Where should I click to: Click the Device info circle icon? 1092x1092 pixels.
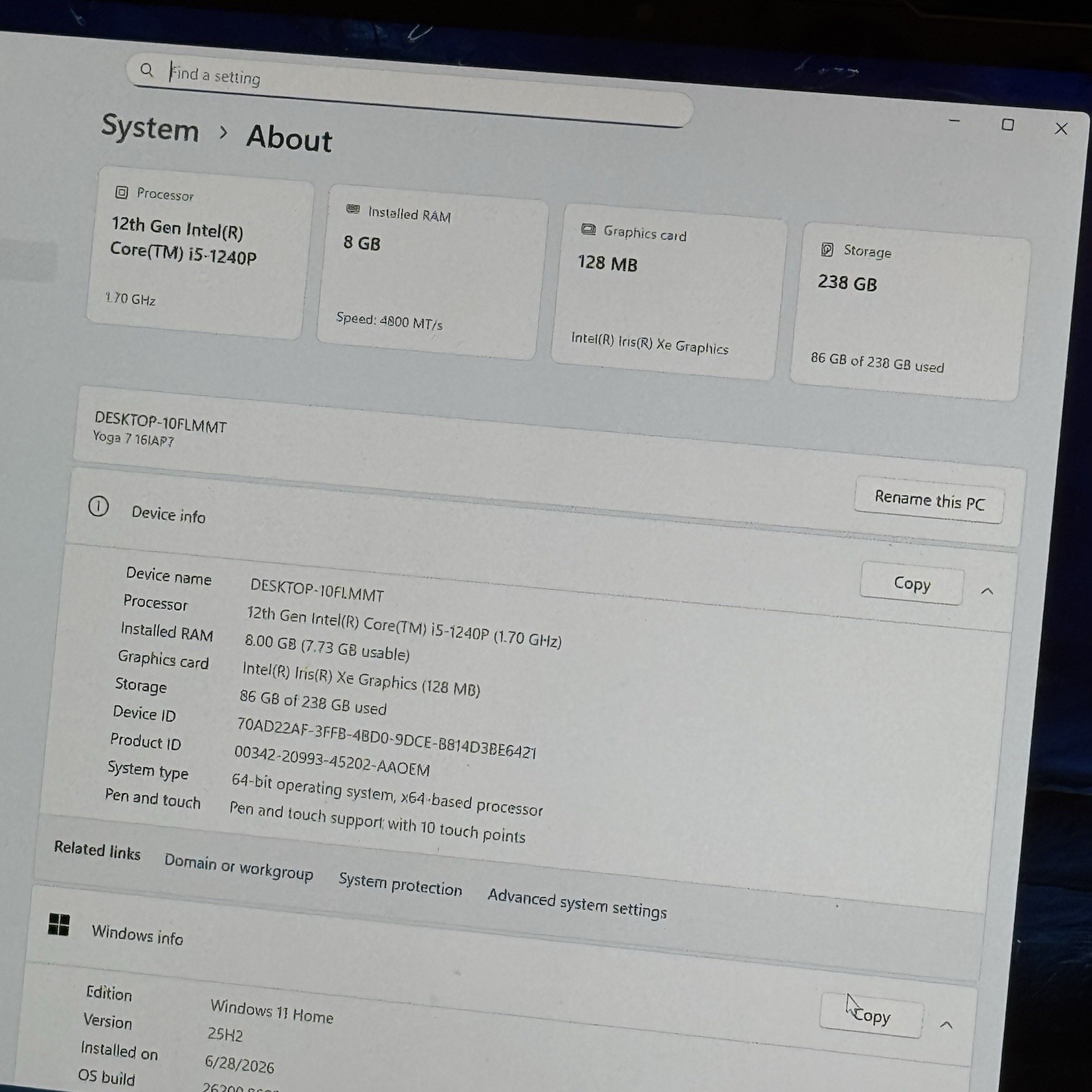point(98,506)
